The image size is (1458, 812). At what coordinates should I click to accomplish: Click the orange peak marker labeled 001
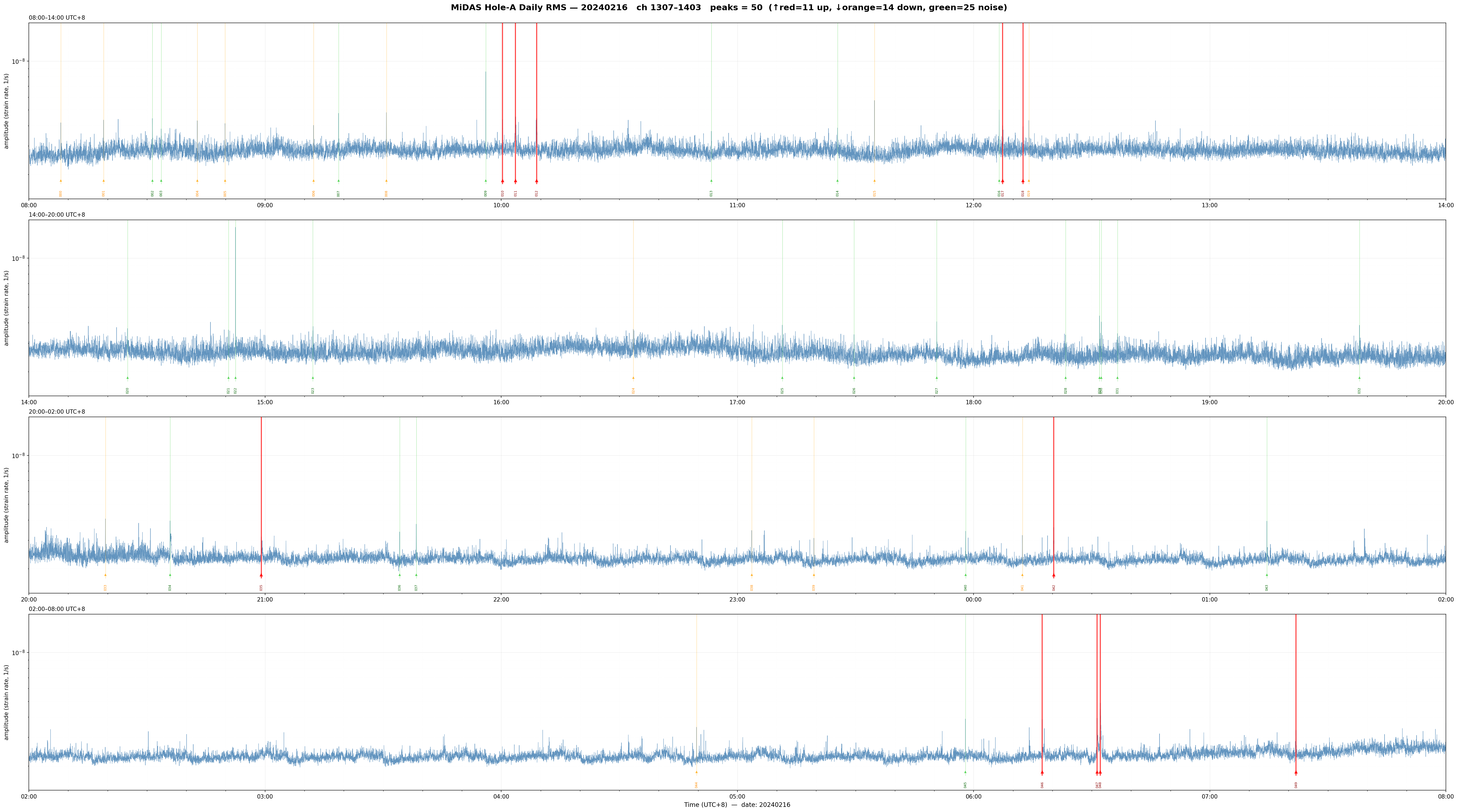pyautogui.click(x=104, y=181)
